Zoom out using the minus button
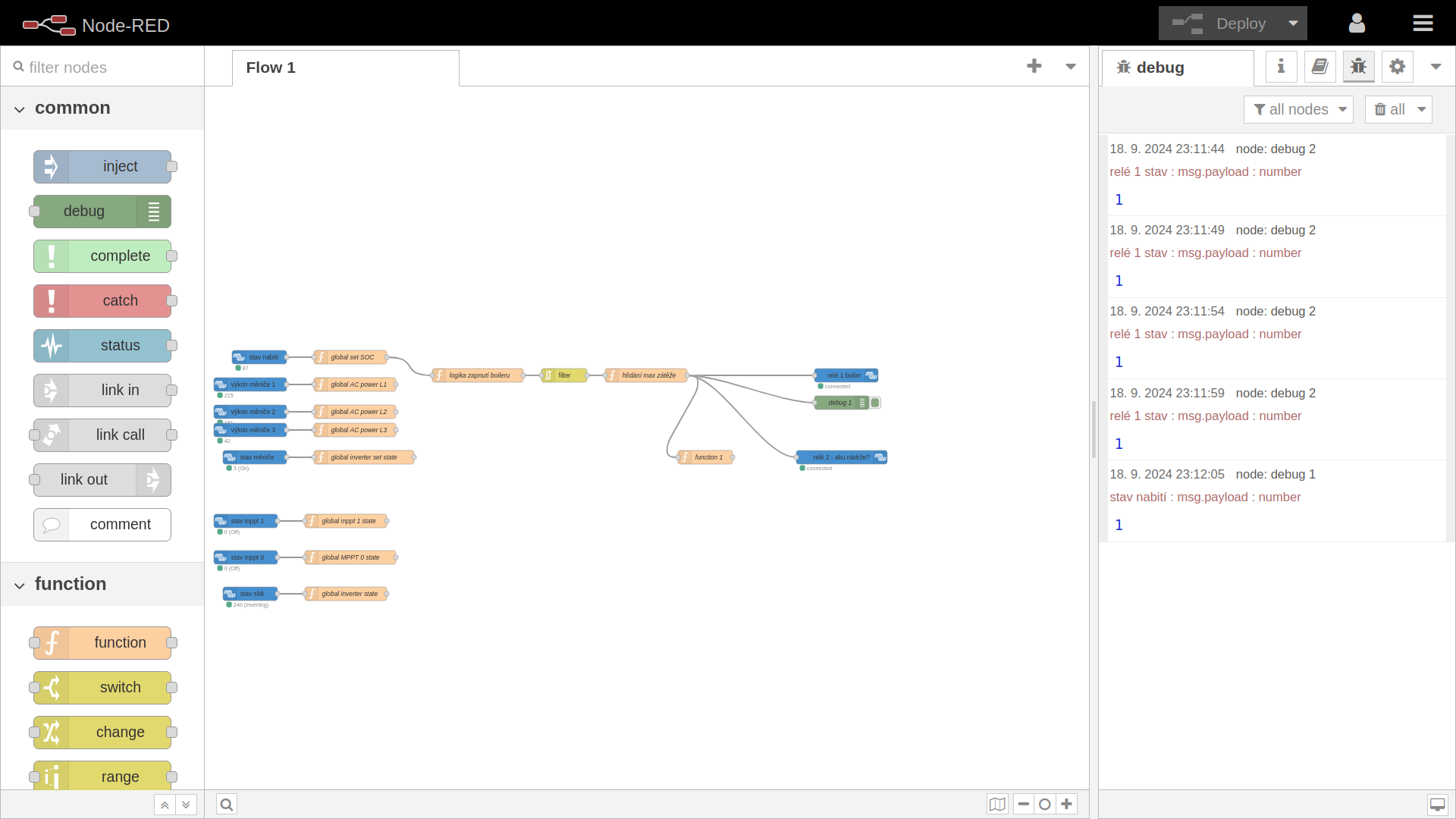Viewport: 1456px width, 819px height. (1024, 804)
